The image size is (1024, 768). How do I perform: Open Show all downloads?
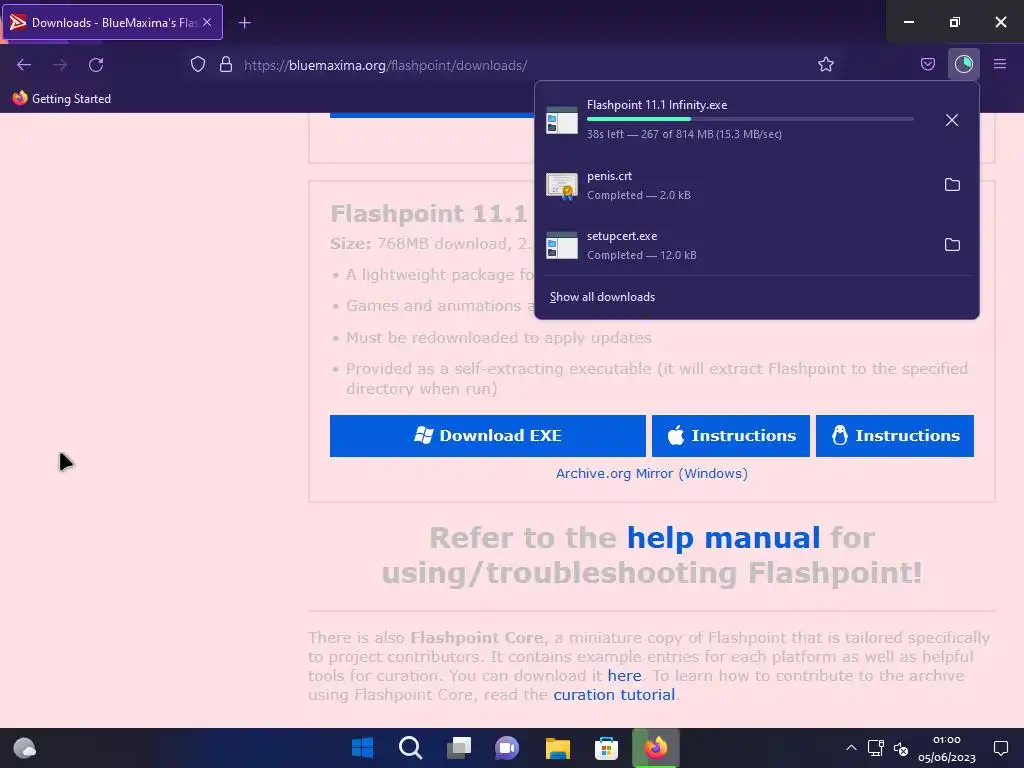(602, 297)
